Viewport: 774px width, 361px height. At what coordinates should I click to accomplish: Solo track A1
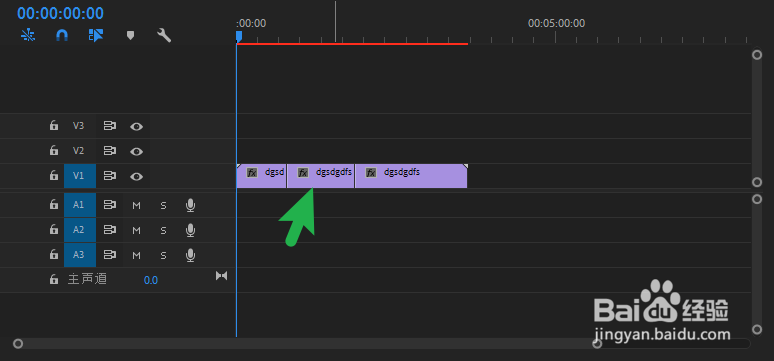pos(163,205)
